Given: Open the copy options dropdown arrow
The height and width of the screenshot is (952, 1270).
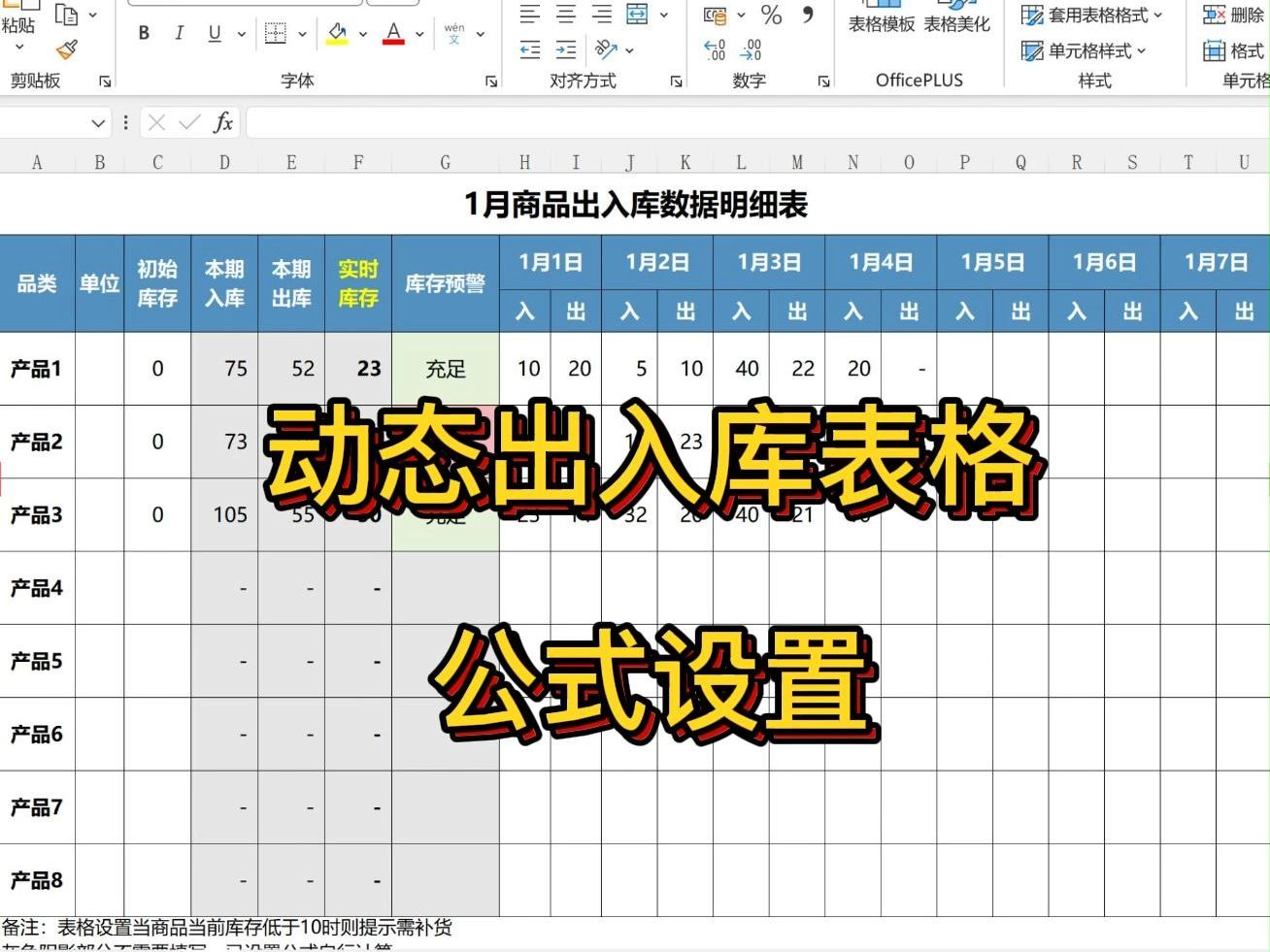Looking at the screenshot, I should click(x=92, y=15).
